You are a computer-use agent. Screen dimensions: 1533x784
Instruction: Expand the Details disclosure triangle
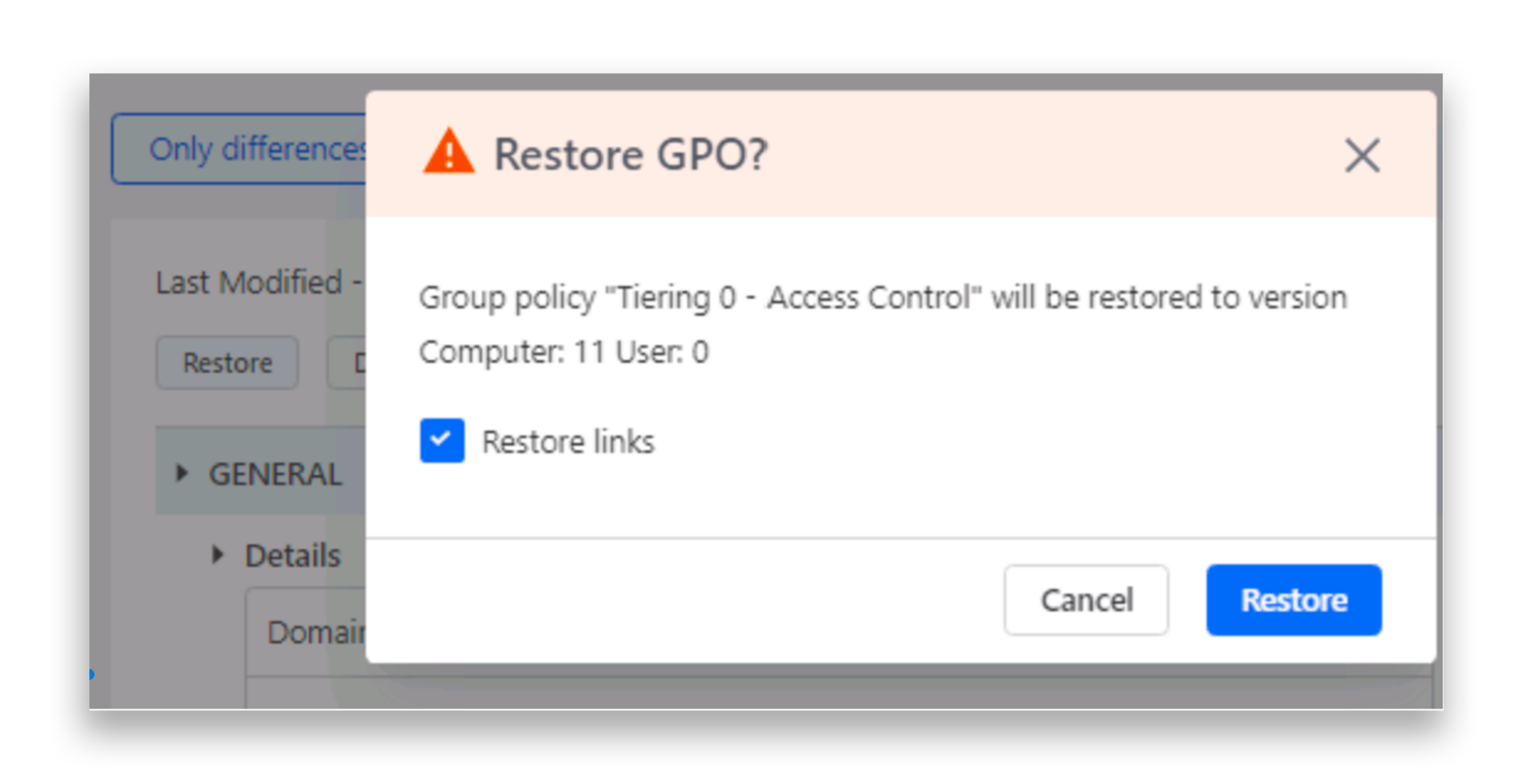pyautogui.click(x=218, y=555)
